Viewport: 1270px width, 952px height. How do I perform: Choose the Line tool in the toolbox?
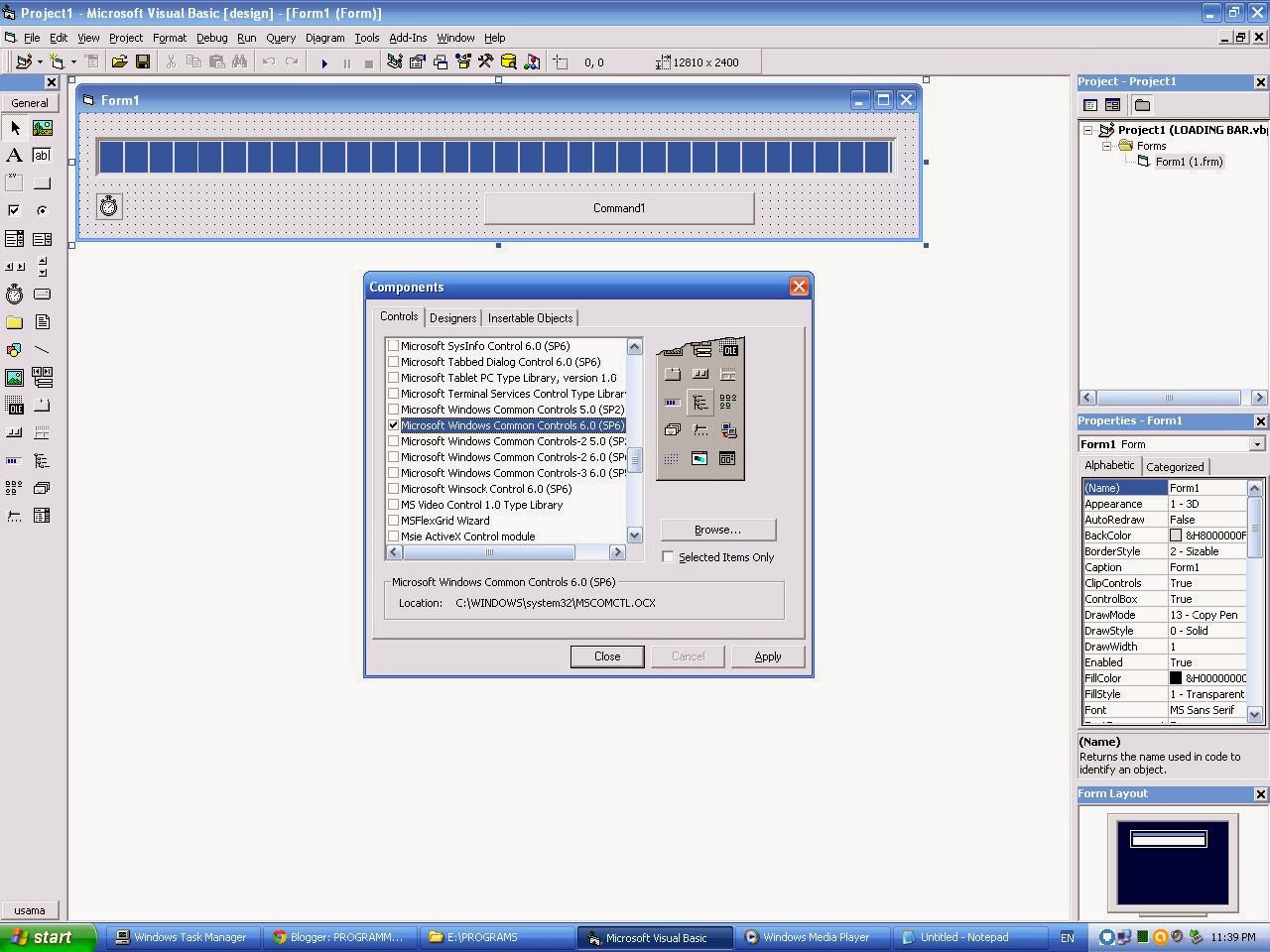42,350
